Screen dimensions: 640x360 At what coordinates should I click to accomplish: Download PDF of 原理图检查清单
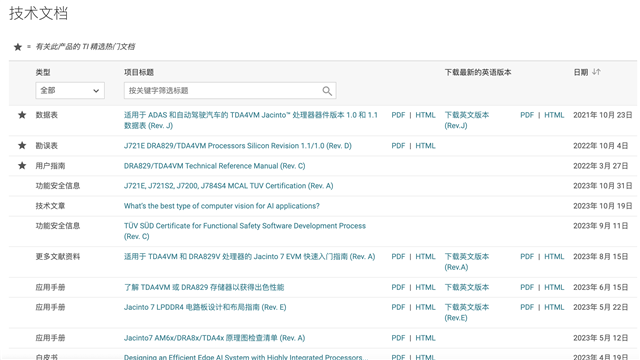click(398, 338)
